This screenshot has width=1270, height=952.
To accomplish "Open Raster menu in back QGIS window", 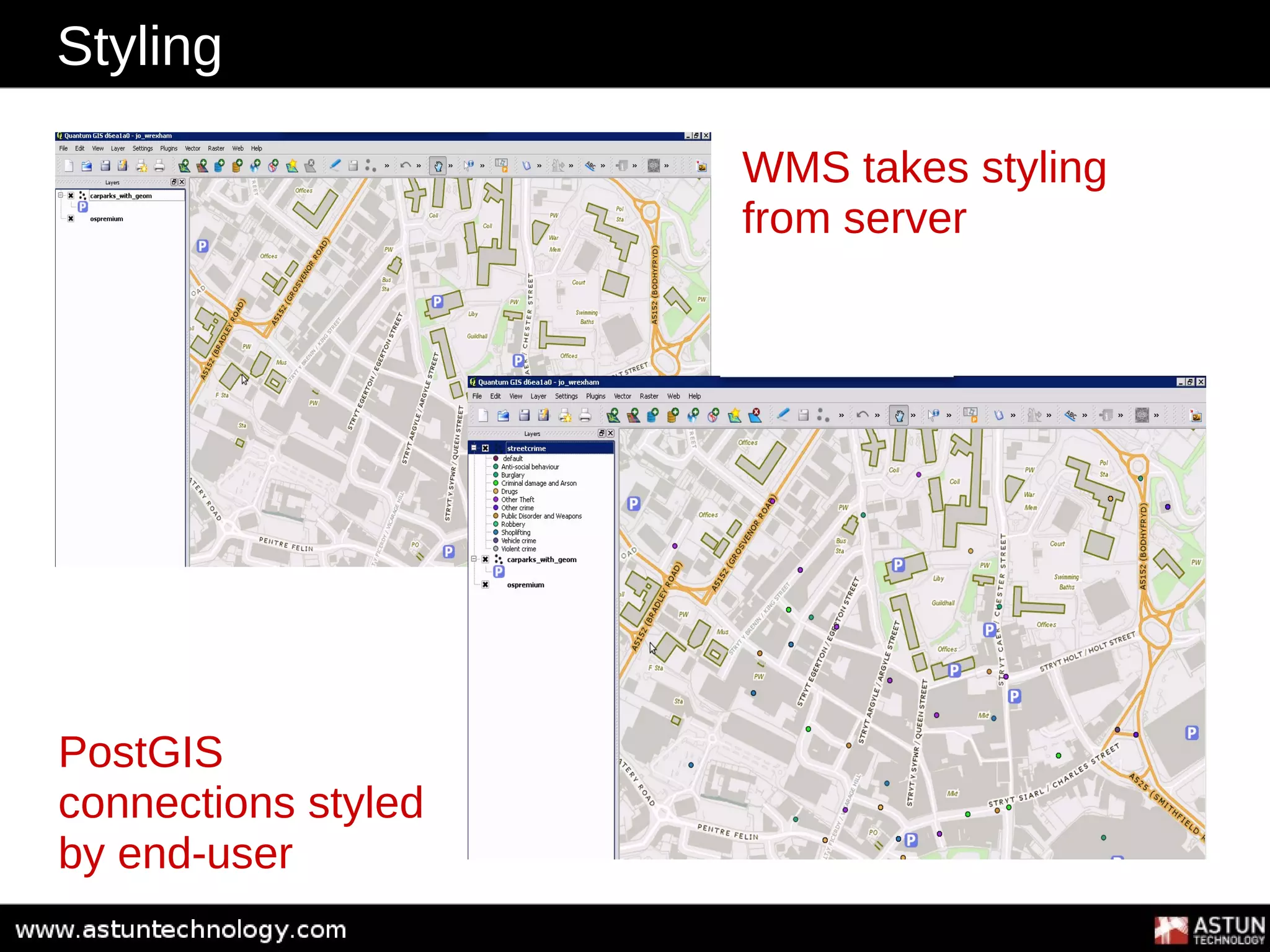I will click(x=216, y=149).
